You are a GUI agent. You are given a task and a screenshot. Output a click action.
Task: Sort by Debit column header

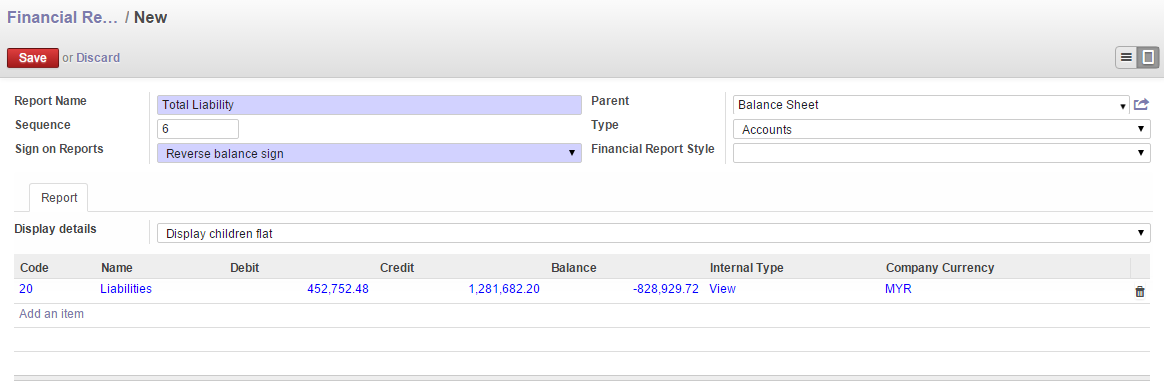coord(244,267)
